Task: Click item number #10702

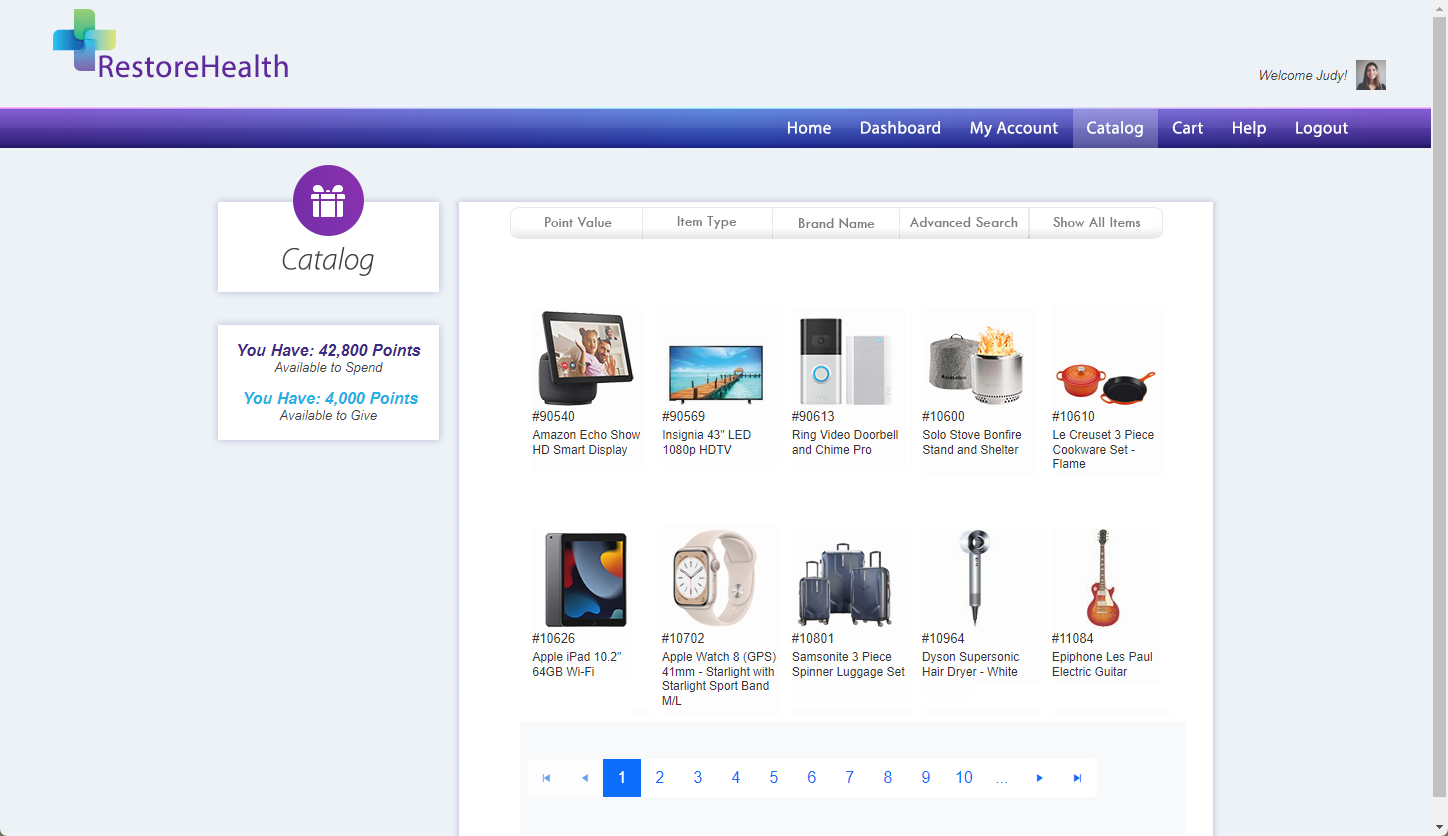Action: point(683,639)
